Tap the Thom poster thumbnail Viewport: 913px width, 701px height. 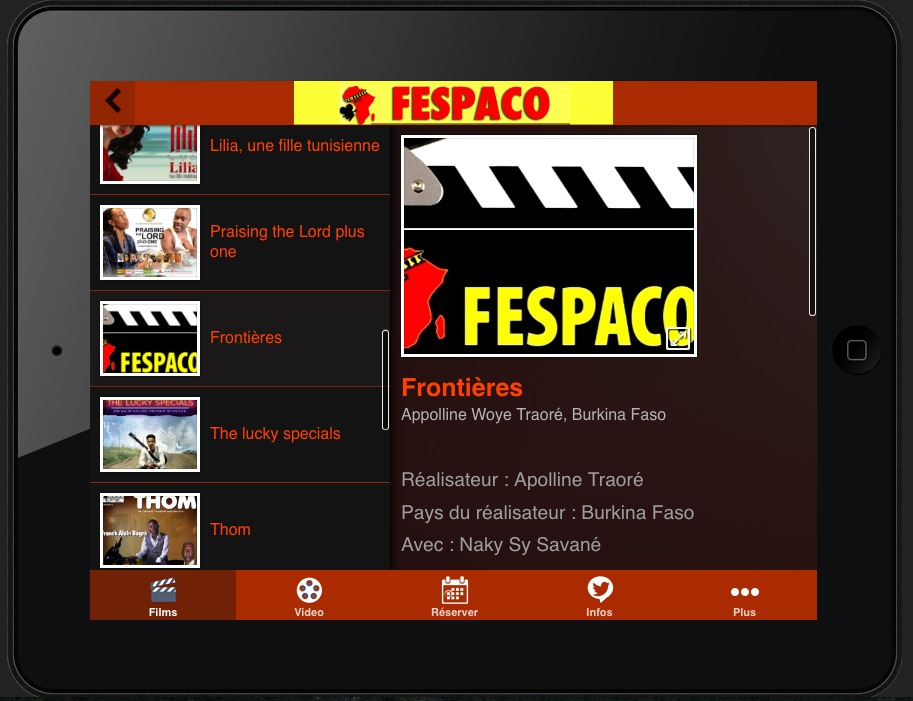pos(150,530)
